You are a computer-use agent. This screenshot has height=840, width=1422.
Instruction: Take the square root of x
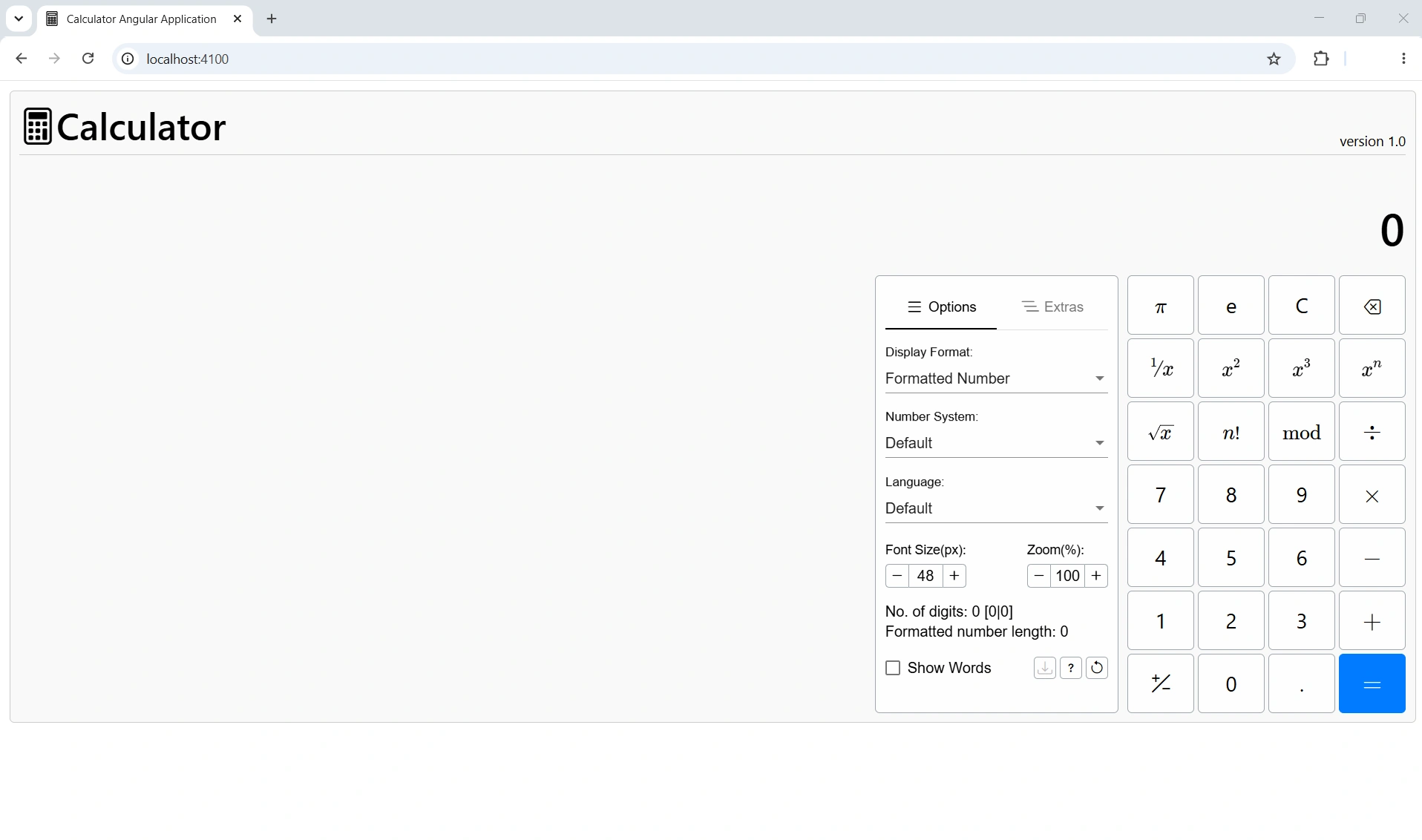tap(1160, 432)
